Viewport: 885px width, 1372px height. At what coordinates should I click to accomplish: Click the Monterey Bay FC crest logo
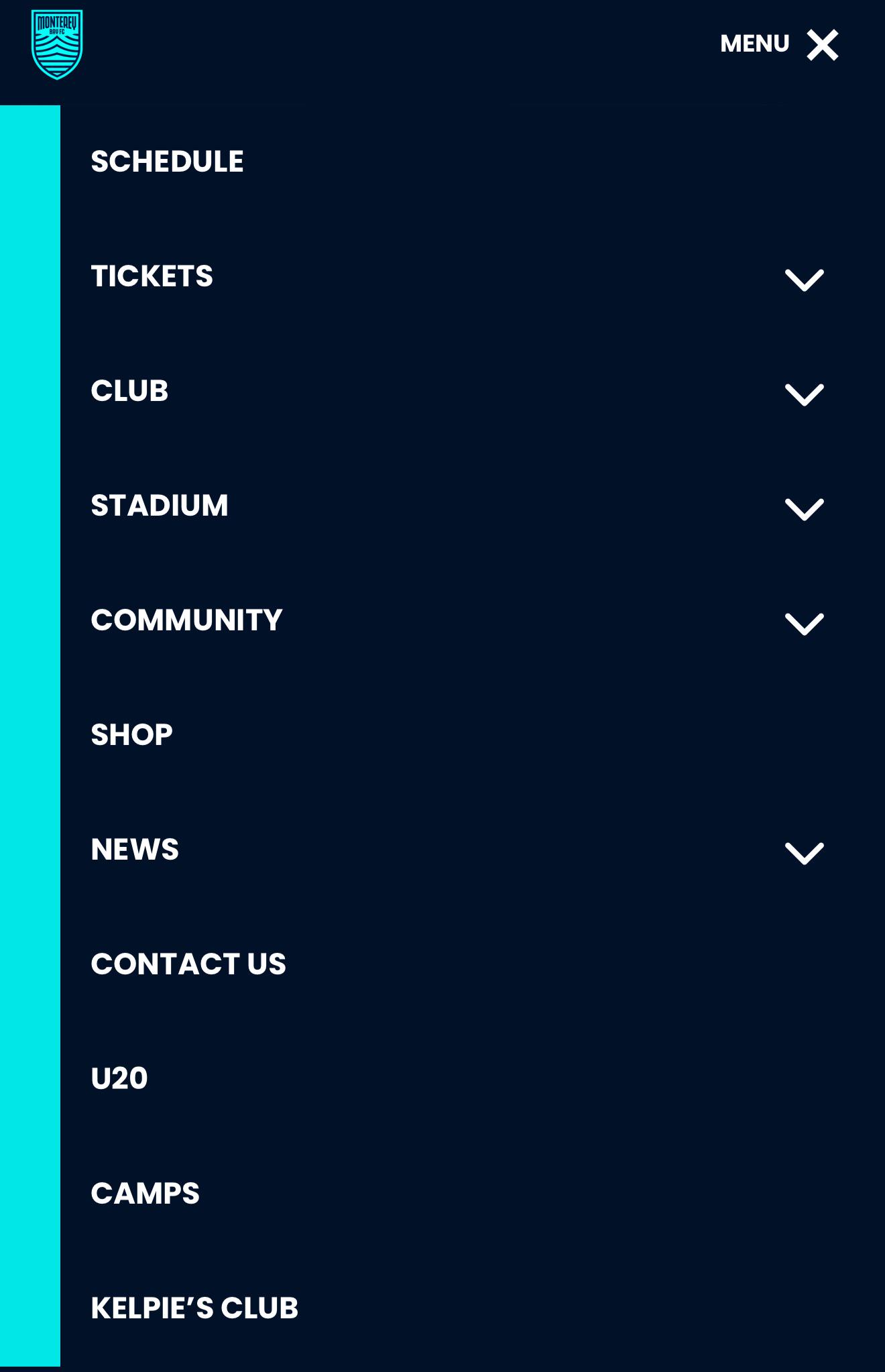57,44
